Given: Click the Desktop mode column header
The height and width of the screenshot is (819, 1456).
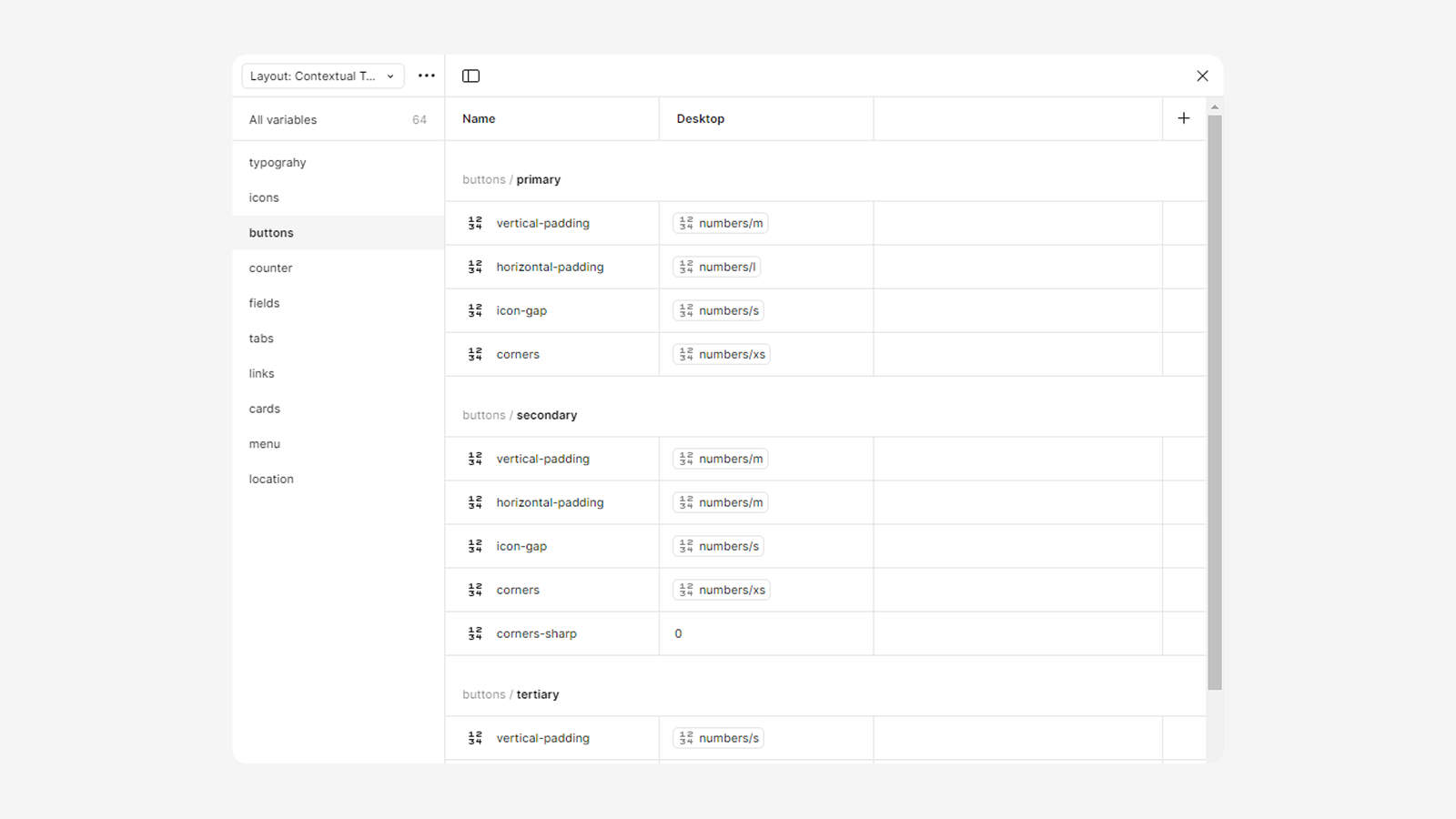Looking at the screenshot, I should (701, 119).
